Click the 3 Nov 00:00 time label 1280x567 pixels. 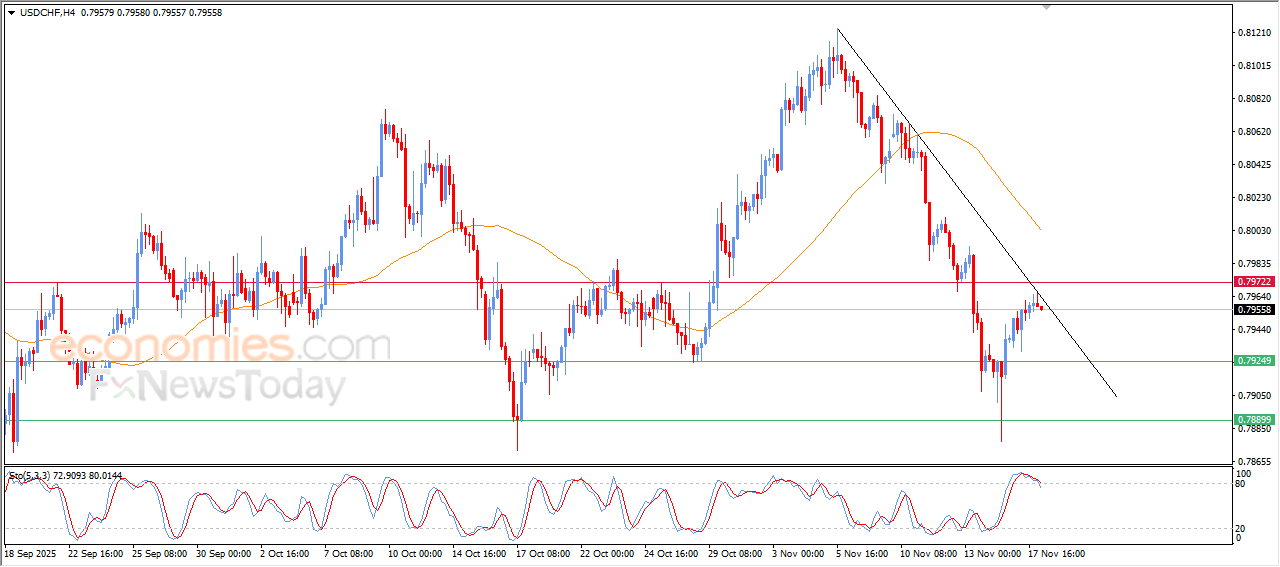pyautogui.click(x=799, y=553)
